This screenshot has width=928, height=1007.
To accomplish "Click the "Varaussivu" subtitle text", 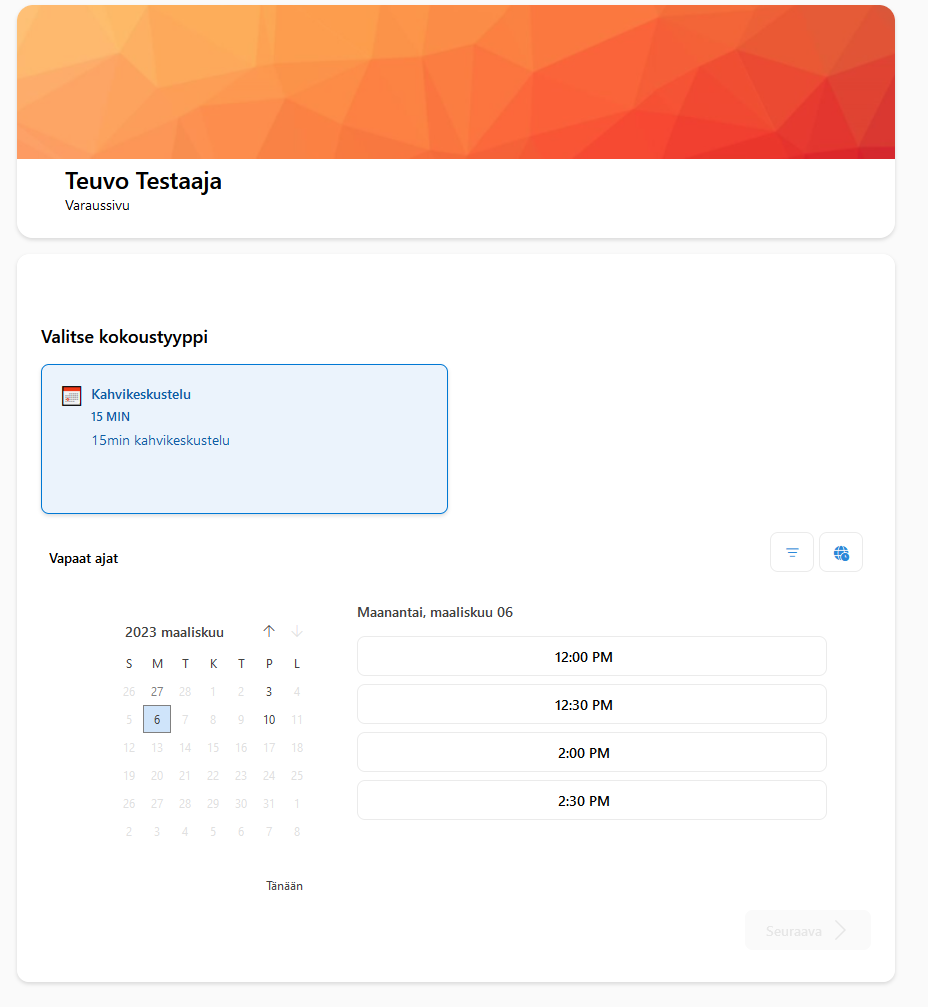I will click(97, 206).
